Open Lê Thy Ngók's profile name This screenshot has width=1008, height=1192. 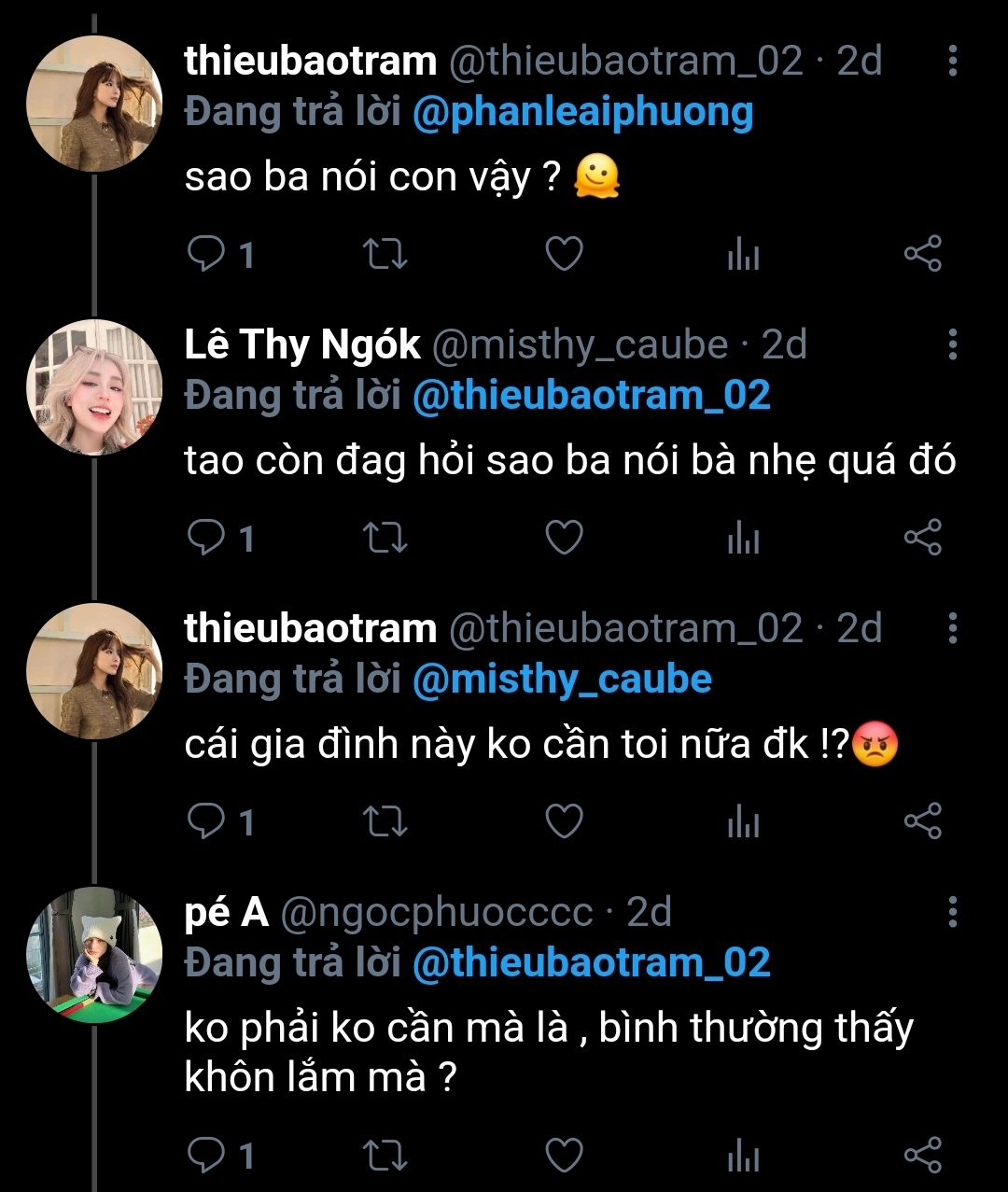(302, 345)
